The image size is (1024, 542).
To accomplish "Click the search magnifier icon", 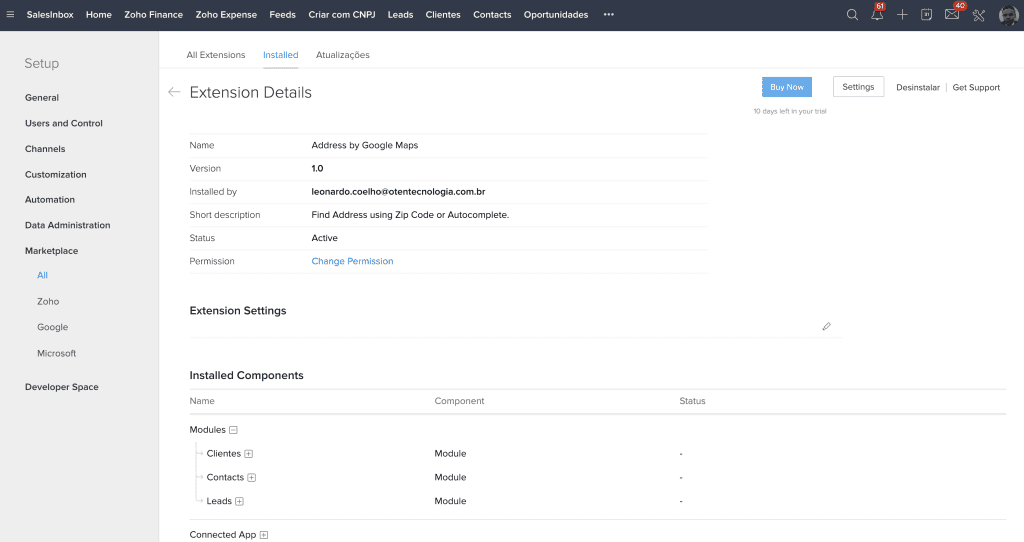I will click(x=852, y=15).
